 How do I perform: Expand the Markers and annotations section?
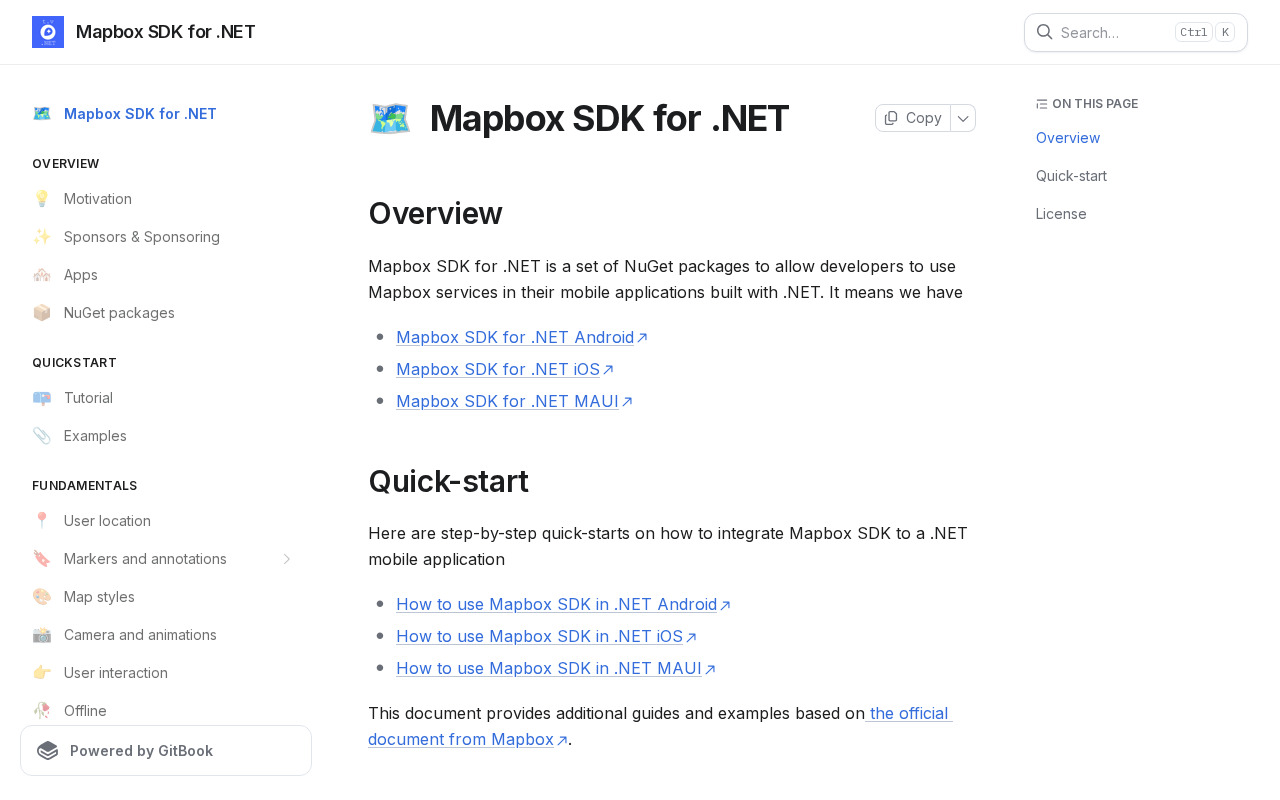287,559
